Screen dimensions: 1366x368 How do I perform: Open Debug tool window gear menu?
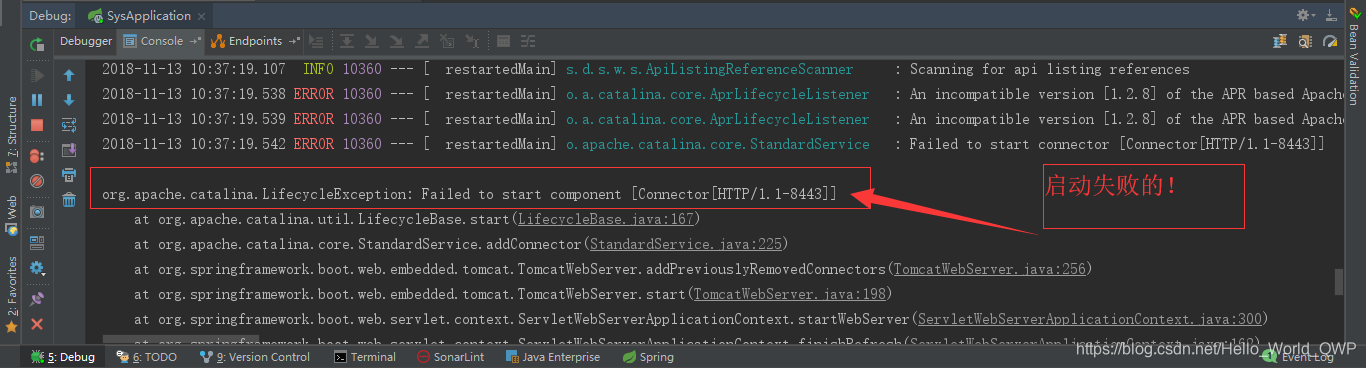tap(1307, 15)
